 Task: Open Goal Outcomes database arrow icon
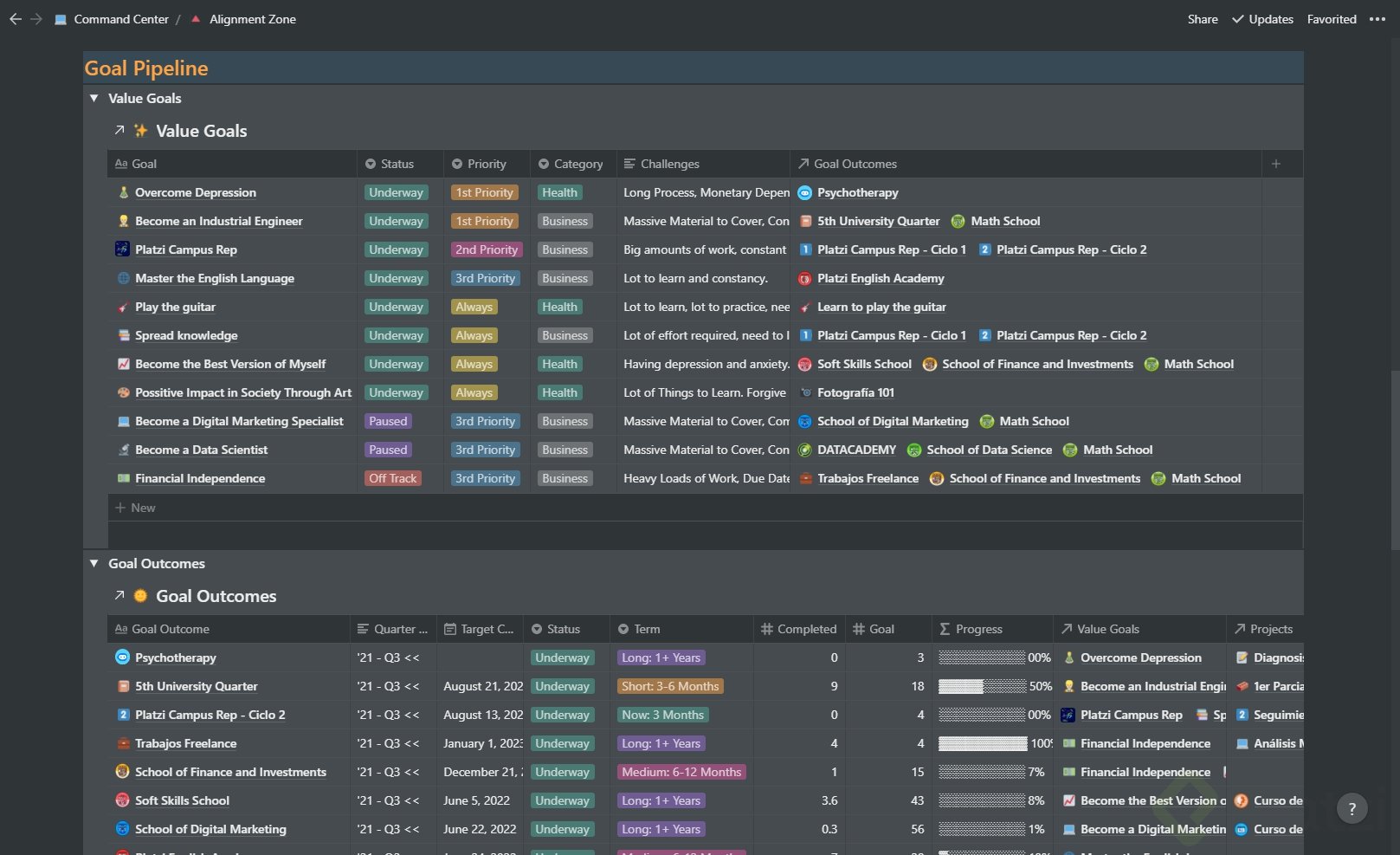[119, 596]
